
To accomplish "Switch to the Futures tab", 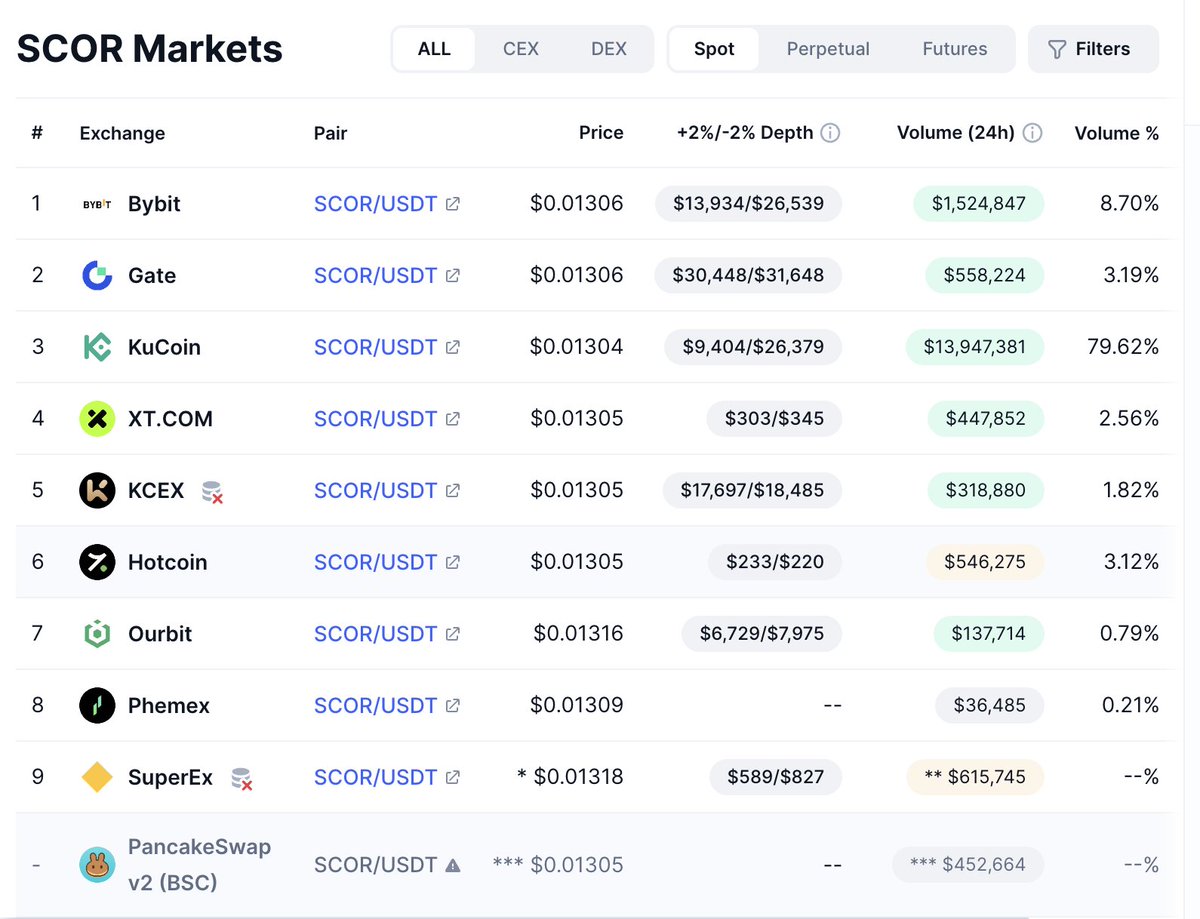I will coord(955,49).
